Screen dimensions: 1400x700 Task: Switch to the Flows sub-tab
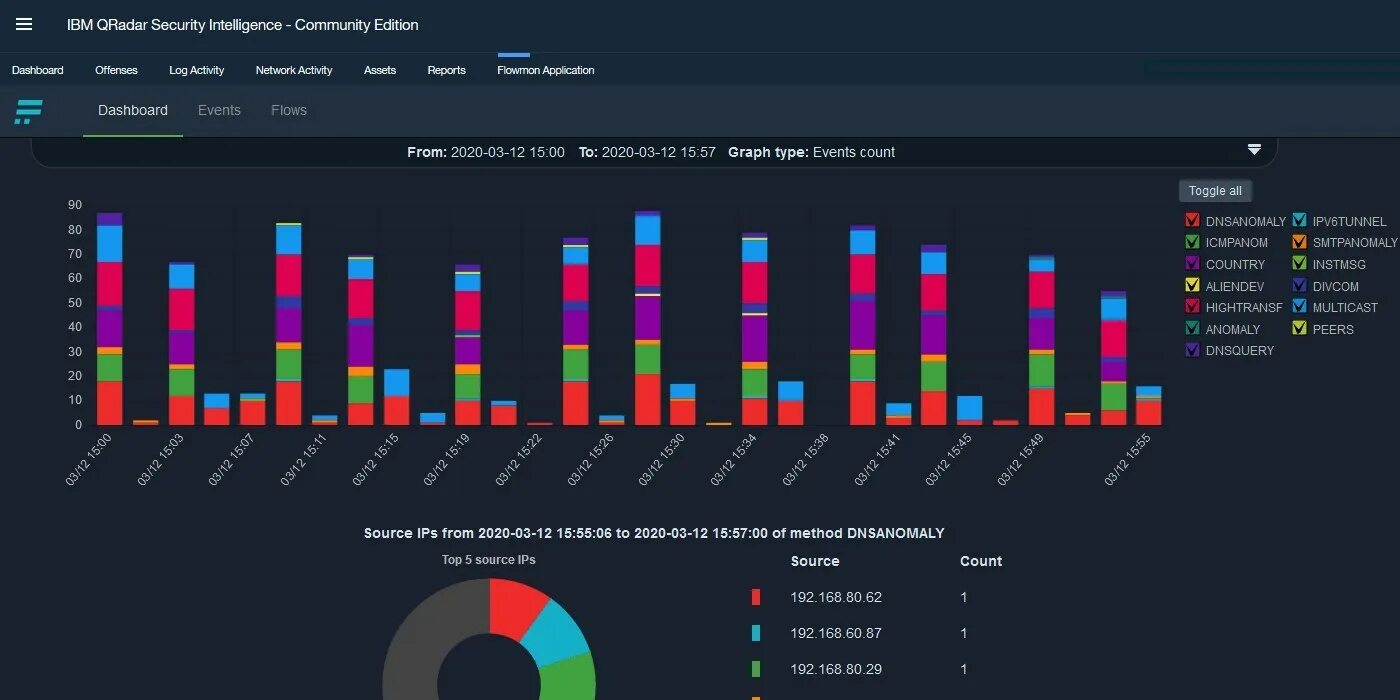(x=289, y=111)
